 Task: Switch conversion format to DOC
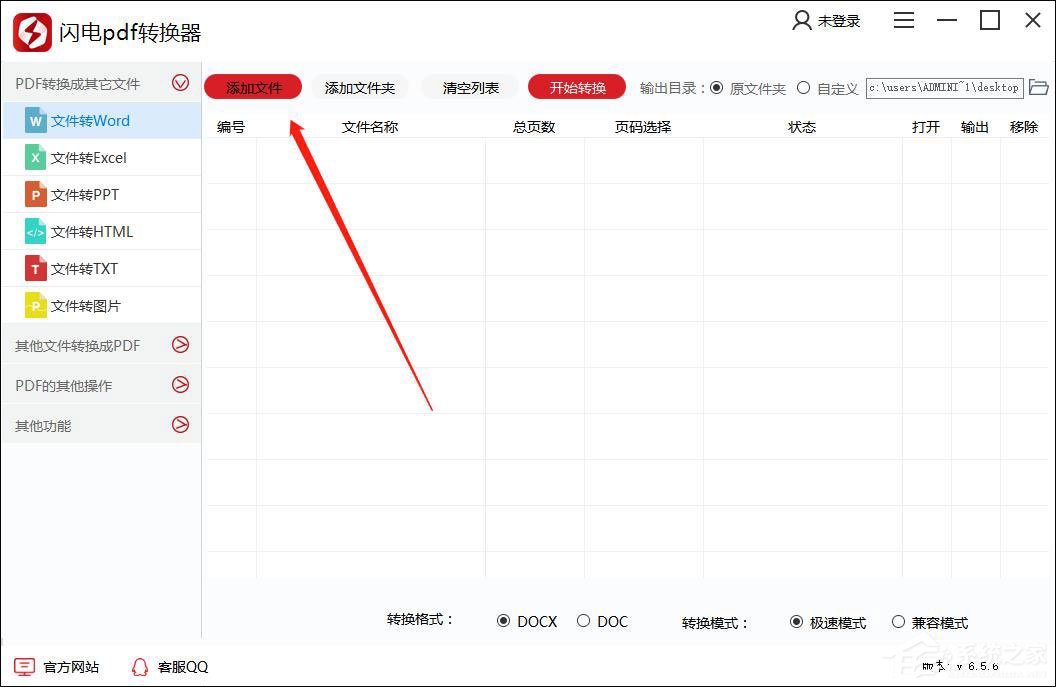coord(583,621)
